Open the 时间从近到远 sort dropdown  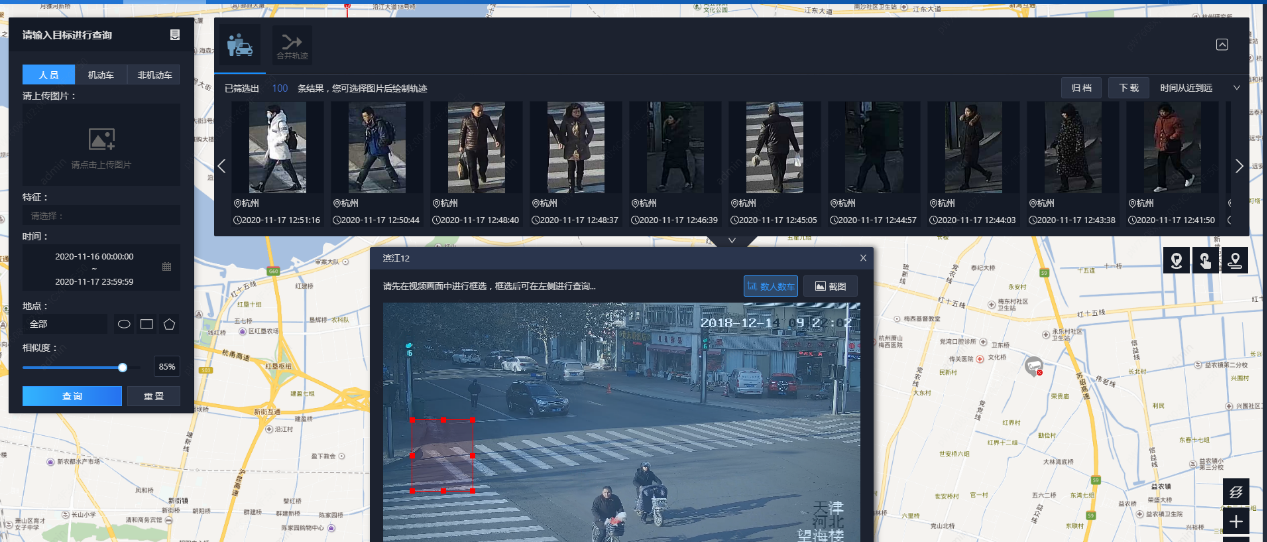point(1200,88)
